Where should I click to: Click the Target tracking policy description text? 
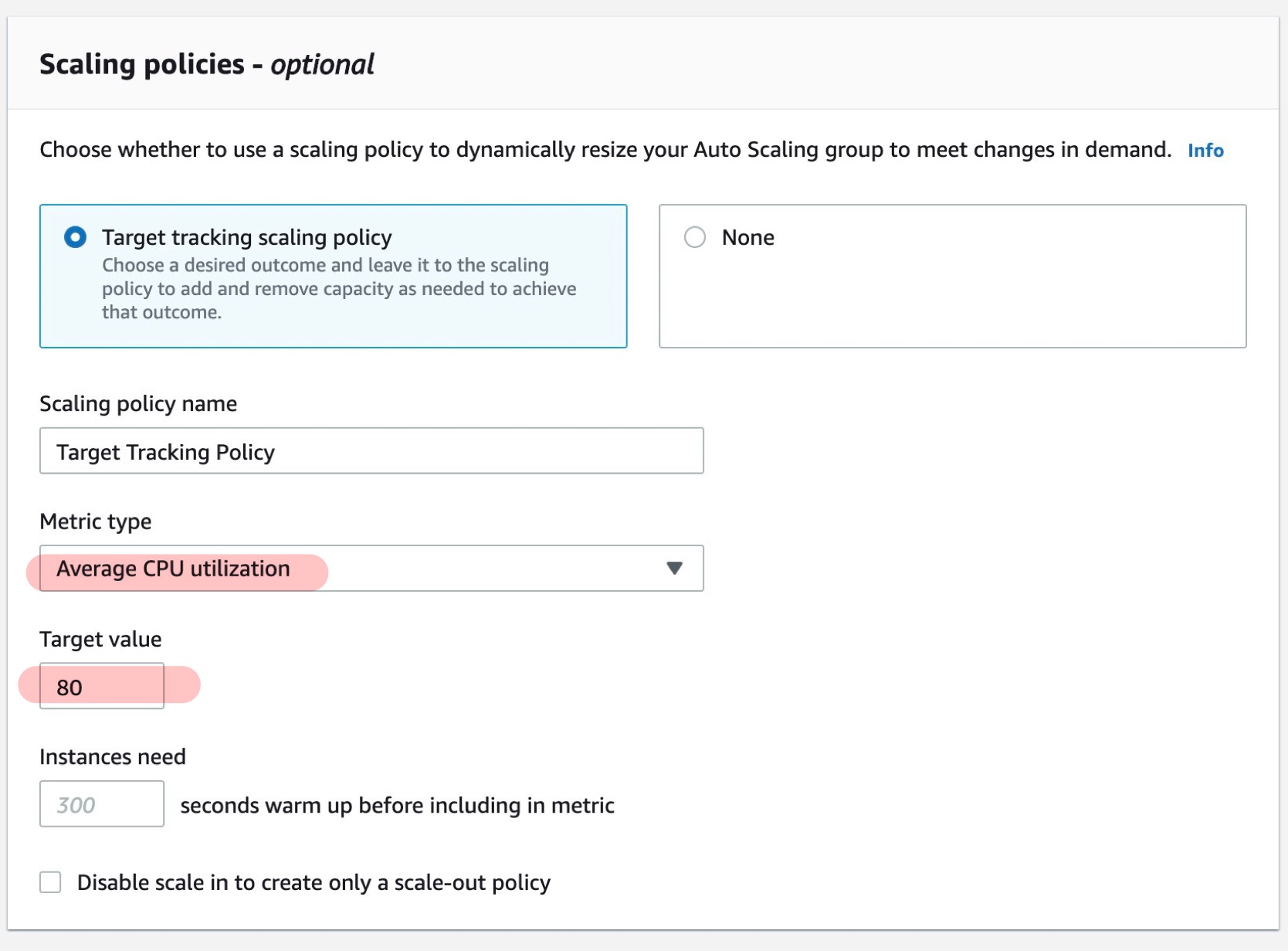(x=338, y=289)
